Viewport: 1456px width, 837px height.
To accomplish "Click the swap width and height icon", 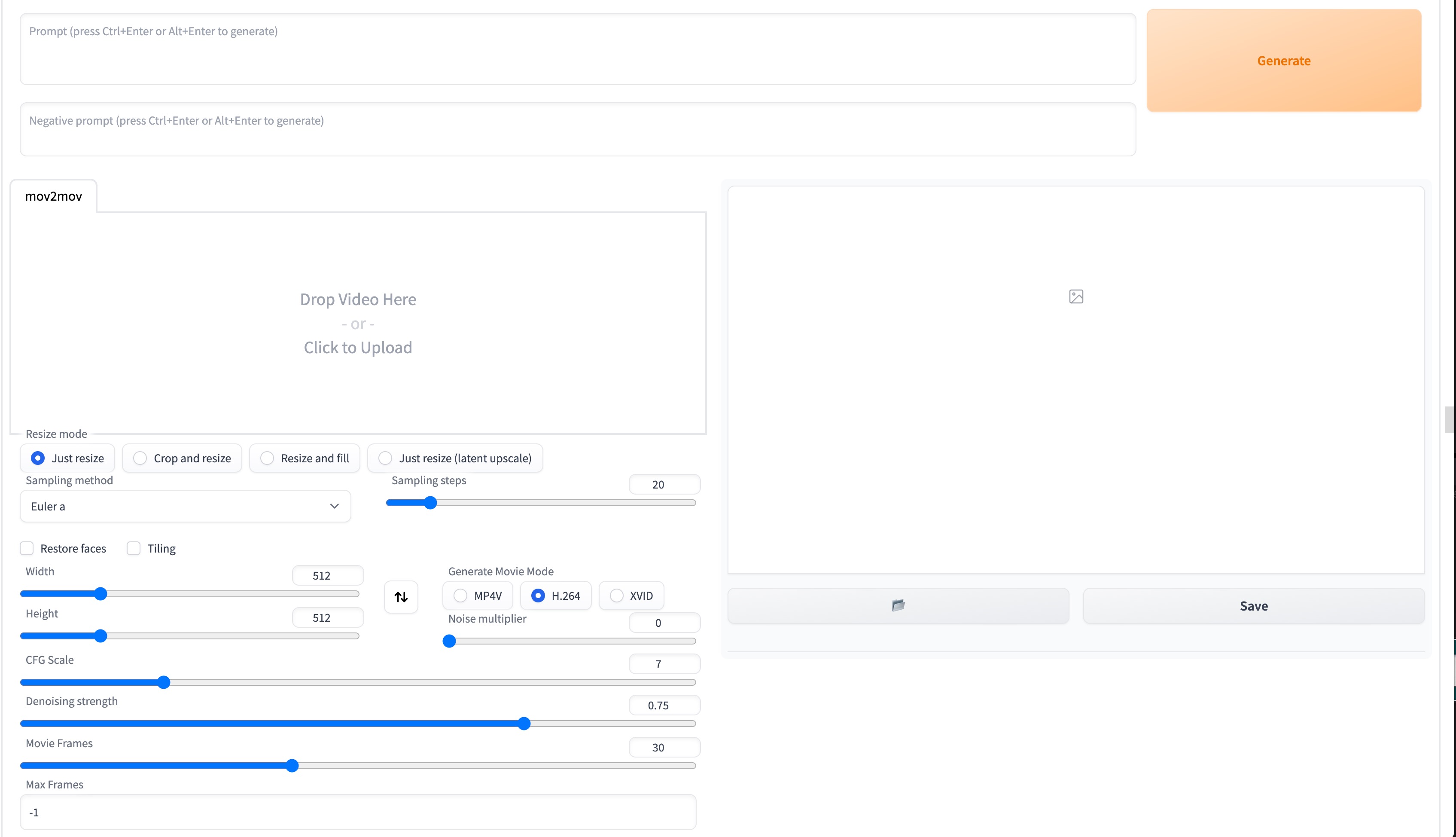I will point(401,597).
